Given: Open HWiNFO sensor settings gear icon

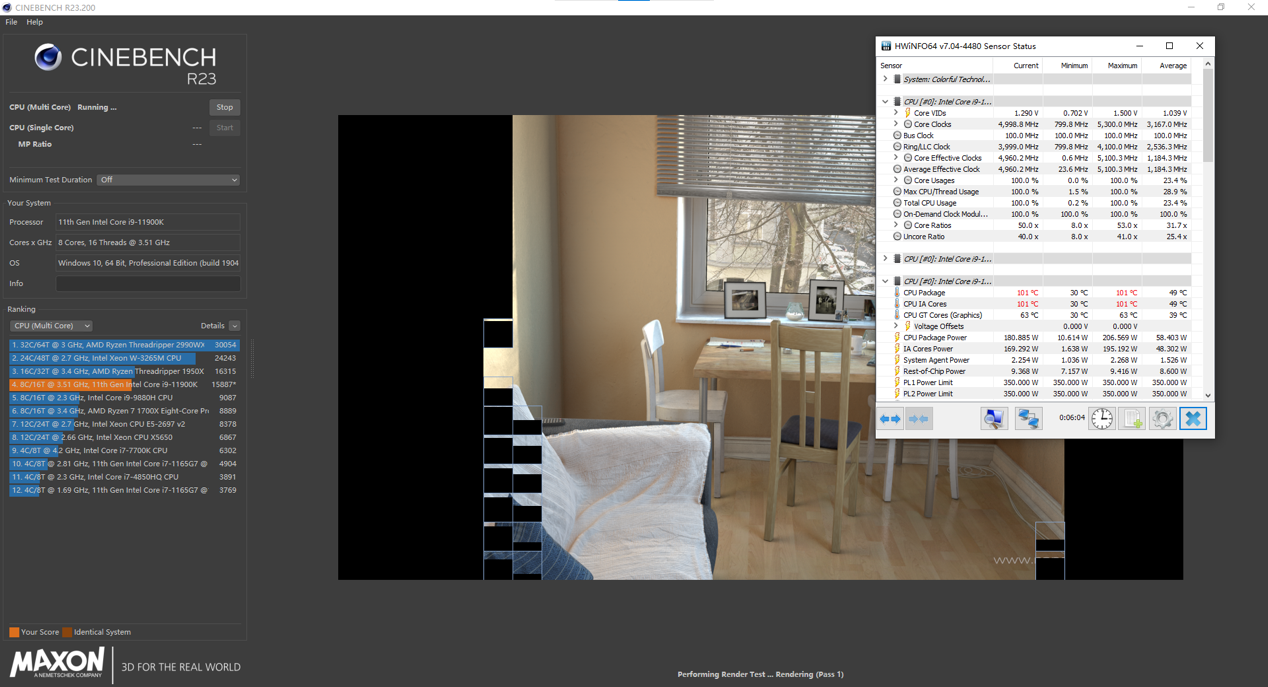Looking at the screenshot, I should (x=1162, y=419).
